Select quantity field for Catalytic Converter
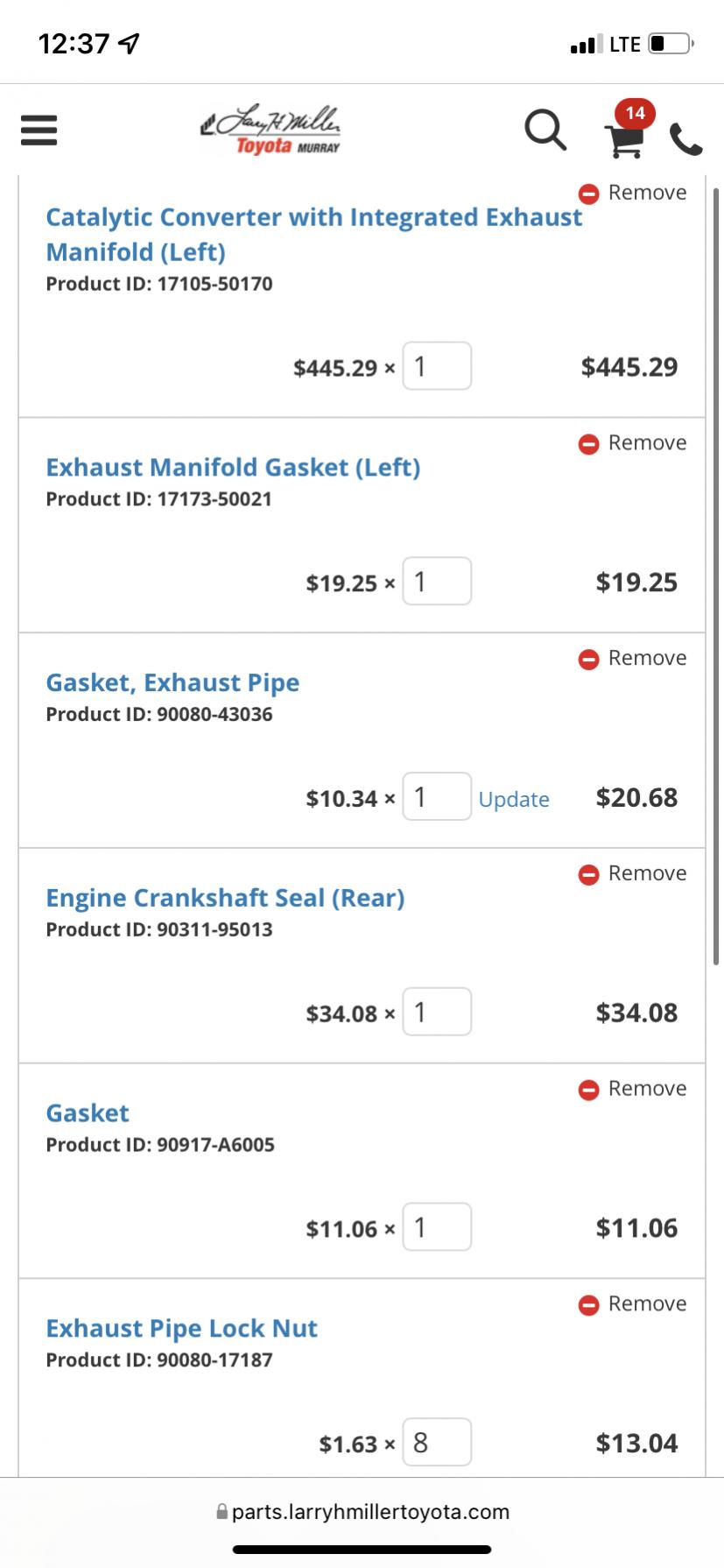 (437, 366)
